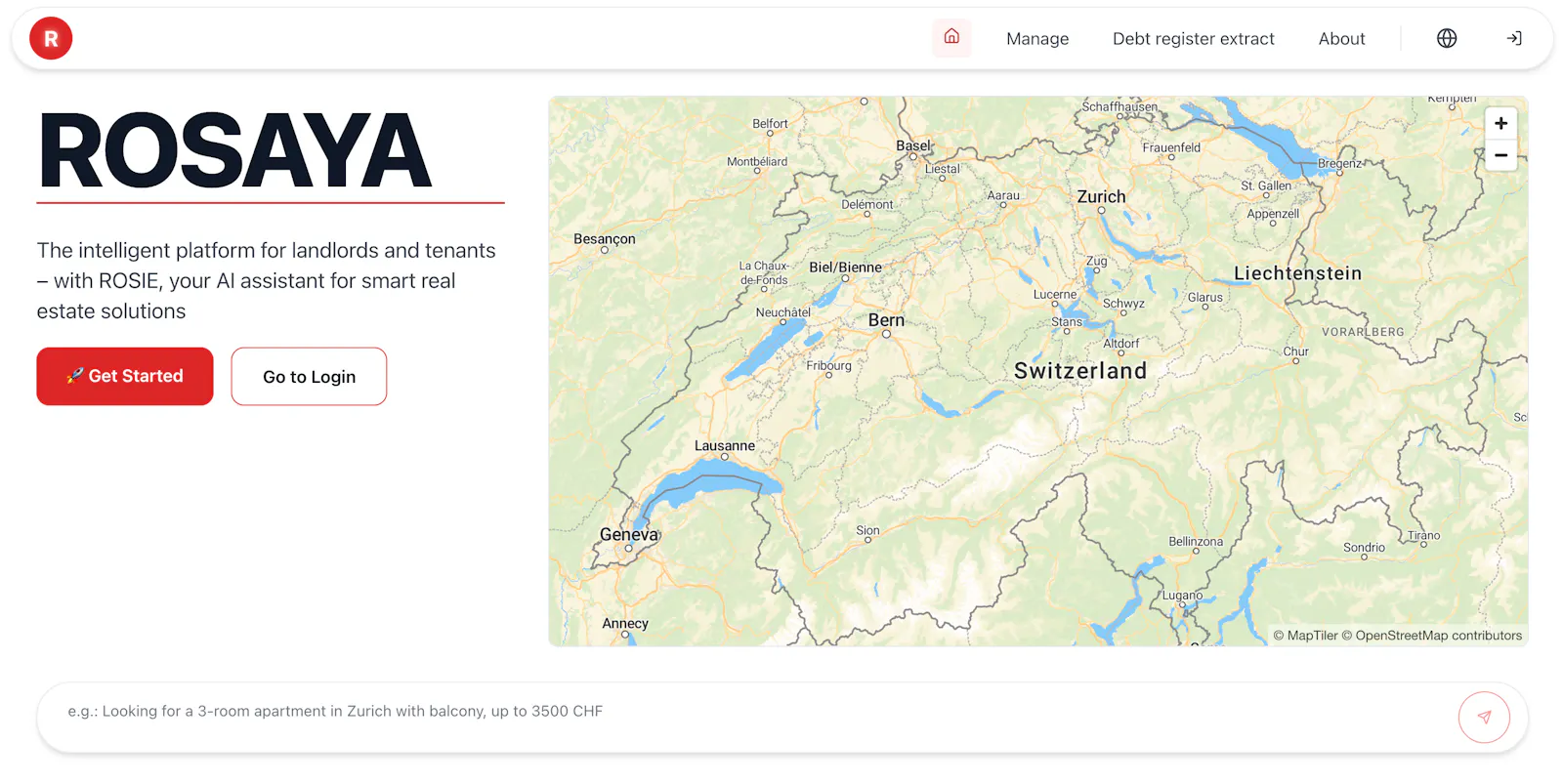Open Debt register extract page
1563x784 pixels.
1194,39
